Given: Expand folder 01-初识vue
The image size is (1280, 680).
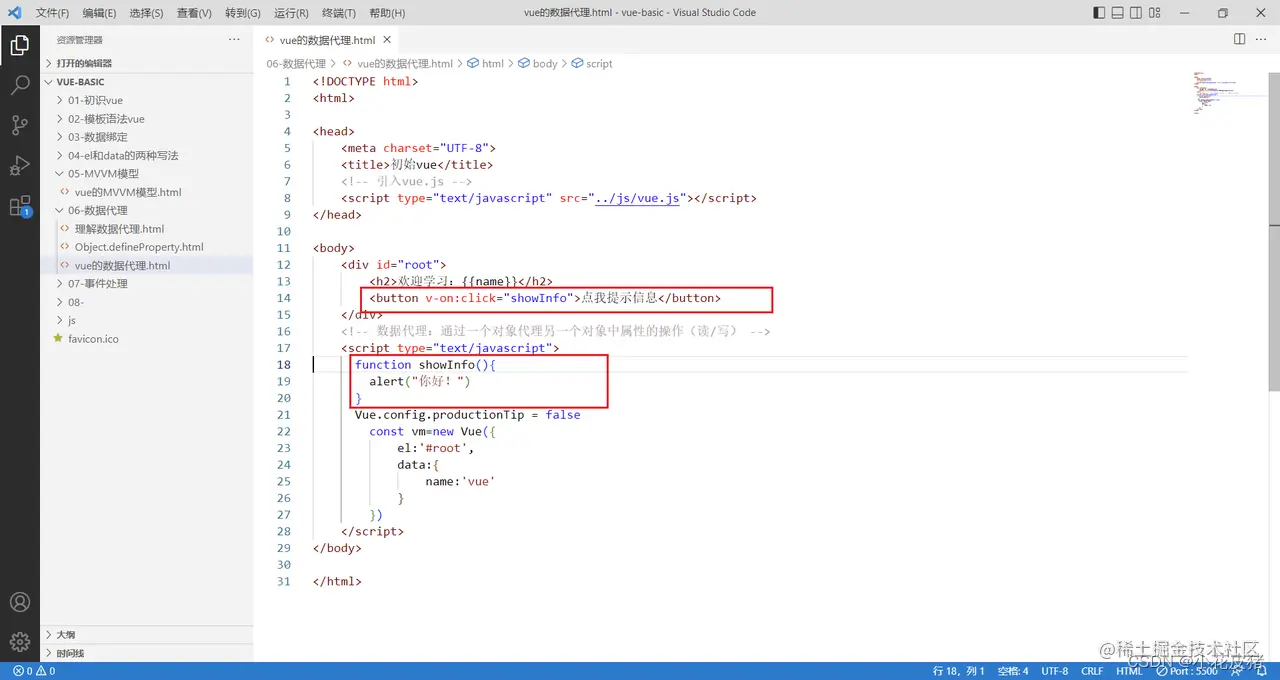Looking at the screenshot, I should pos(146,100).
